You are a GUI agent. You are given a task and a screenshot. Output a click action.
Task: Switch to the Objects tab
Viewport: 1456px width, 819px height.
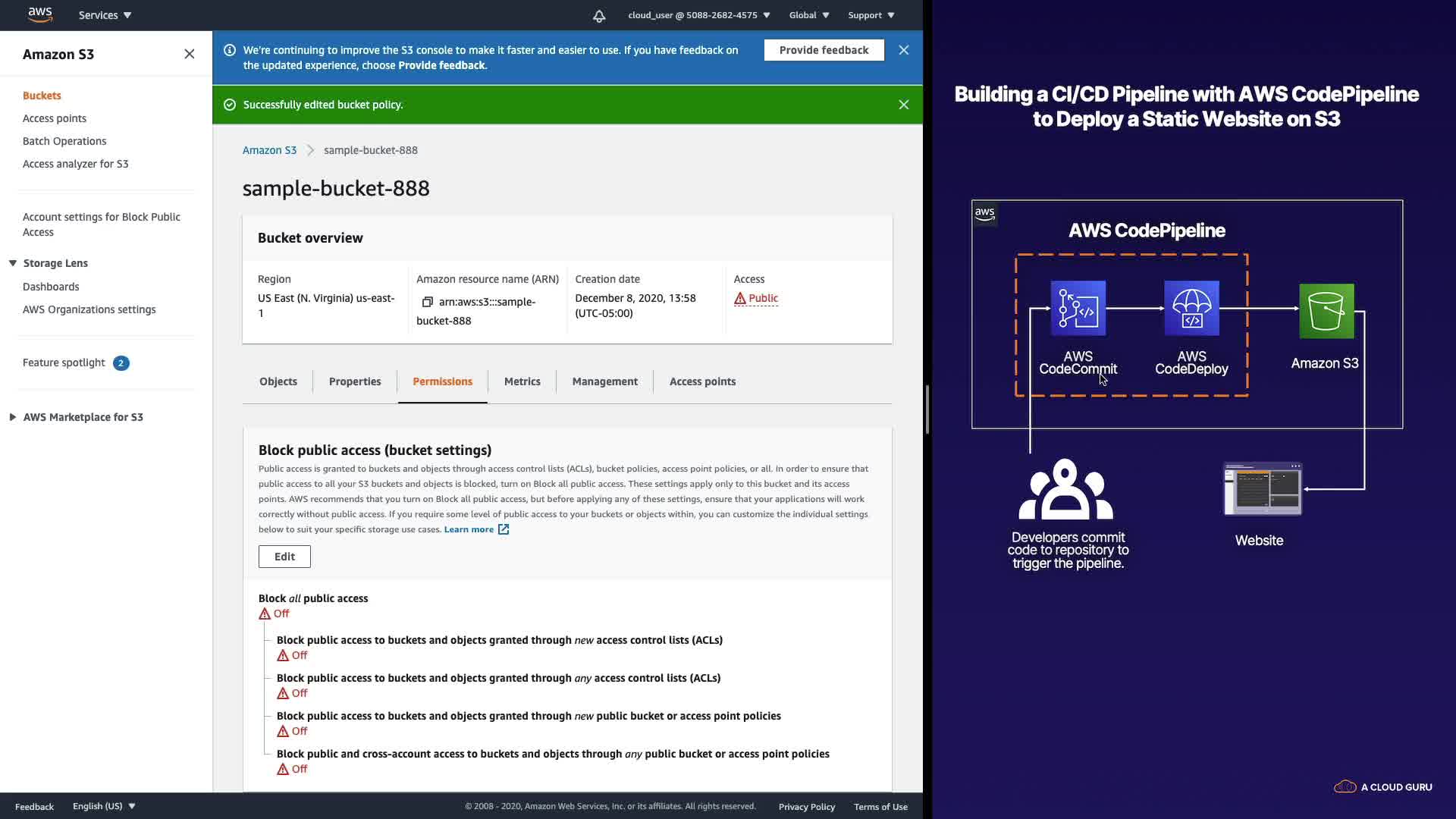coord(278,381)
